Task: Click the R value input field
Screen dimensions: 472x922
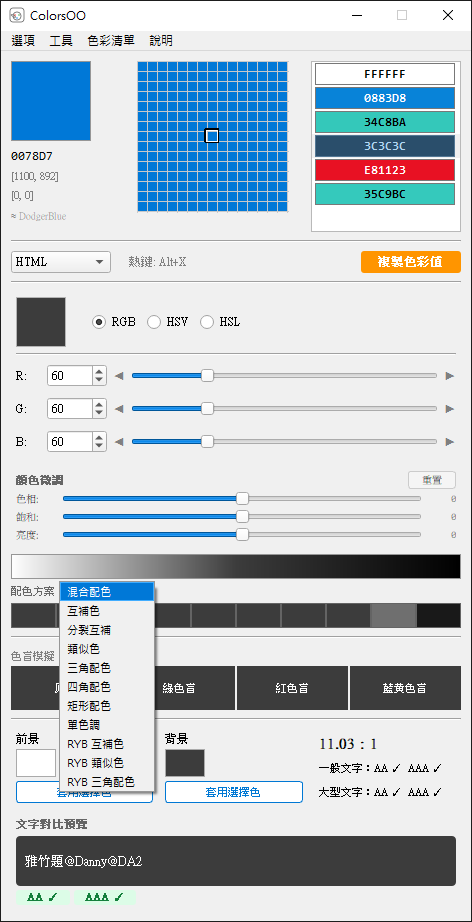Action: point(70,376)
